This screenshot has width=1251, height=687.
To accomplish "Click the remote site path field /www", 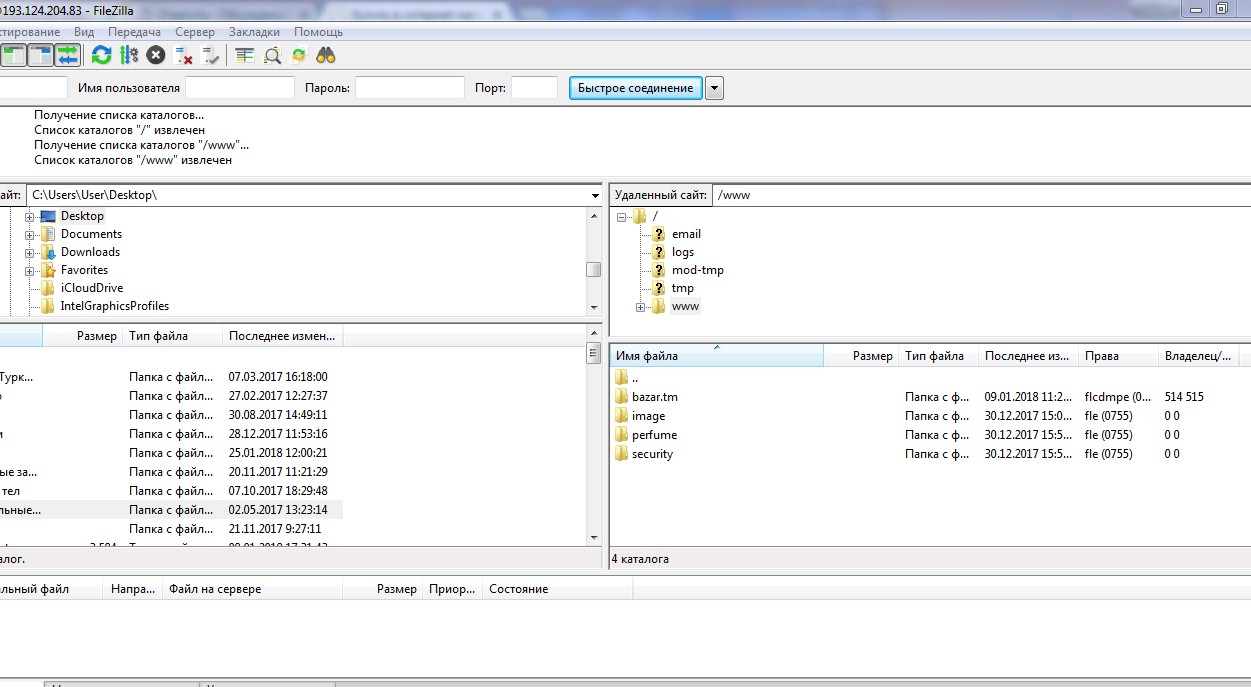I will pos(981,195).
